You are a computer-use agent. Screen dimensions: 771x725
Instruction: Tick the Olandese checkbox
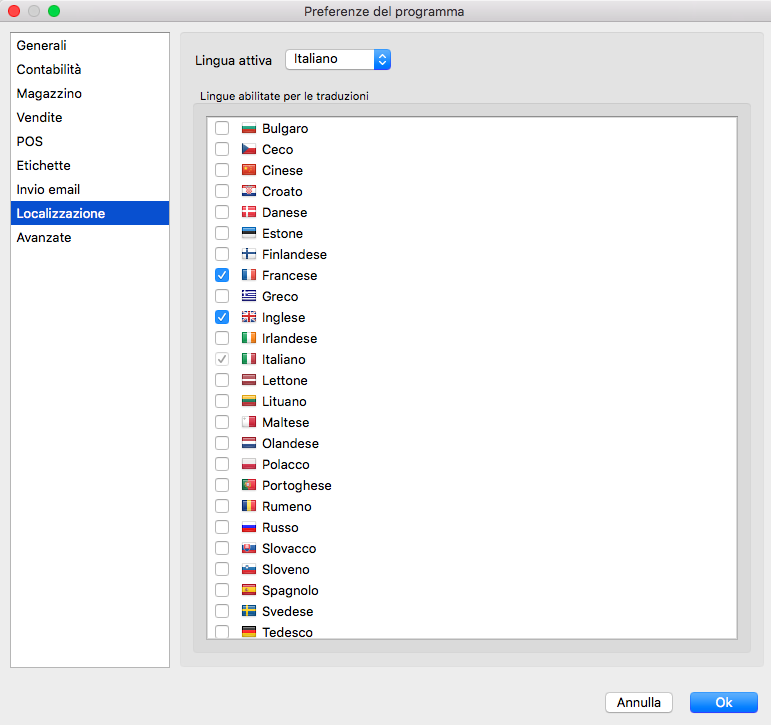[x=222, y=444]
